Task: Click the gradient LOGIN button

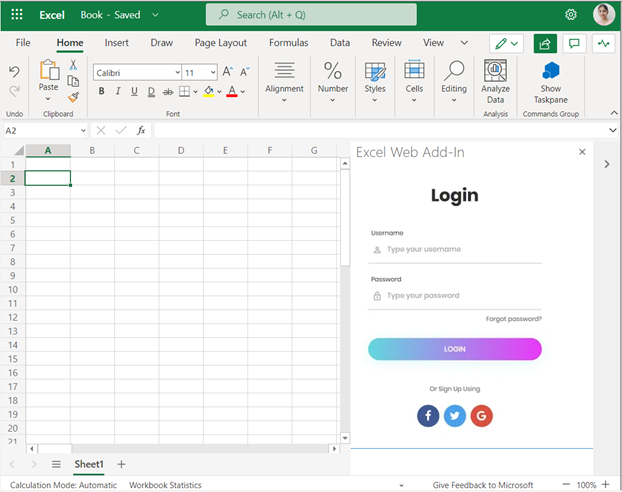Action: coord(455,349)
